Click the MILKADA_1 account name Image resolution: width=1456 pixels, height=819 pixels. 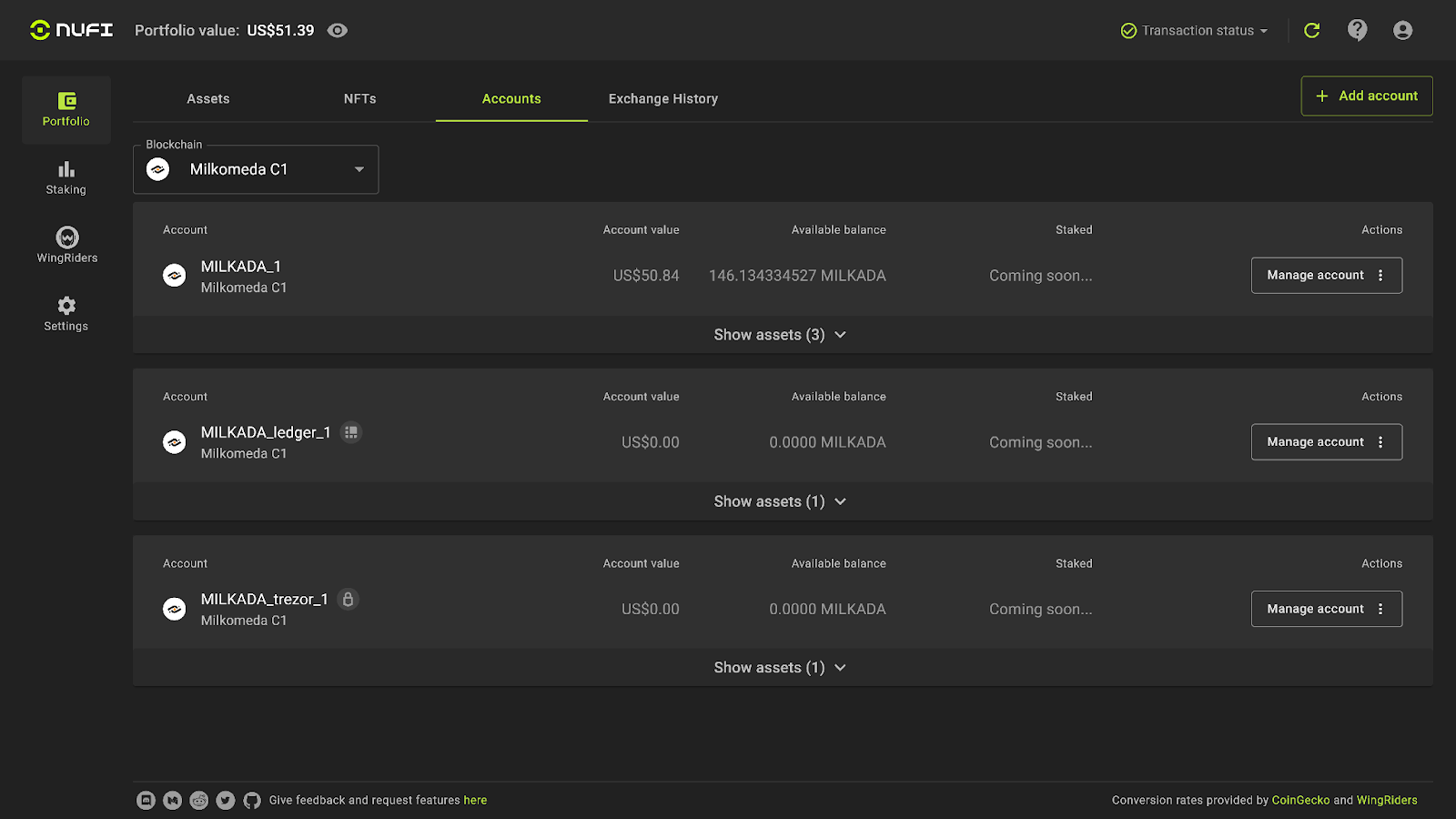[x=241, y=267]
